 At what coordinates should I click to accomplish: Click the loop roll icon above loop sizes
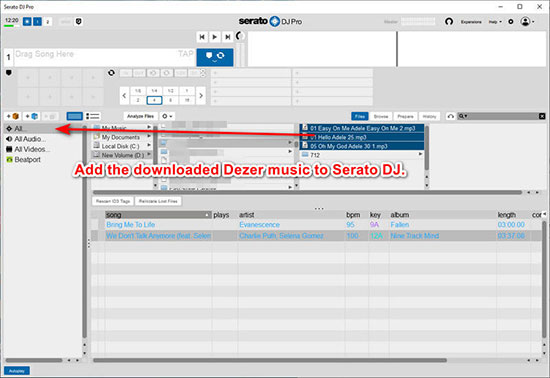point(112,73)
